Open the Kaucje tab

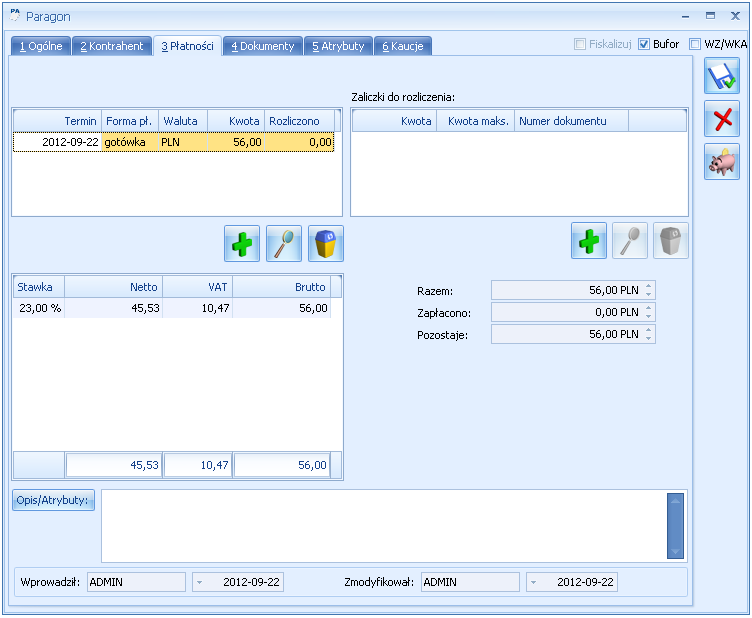(x=403, y=46)
